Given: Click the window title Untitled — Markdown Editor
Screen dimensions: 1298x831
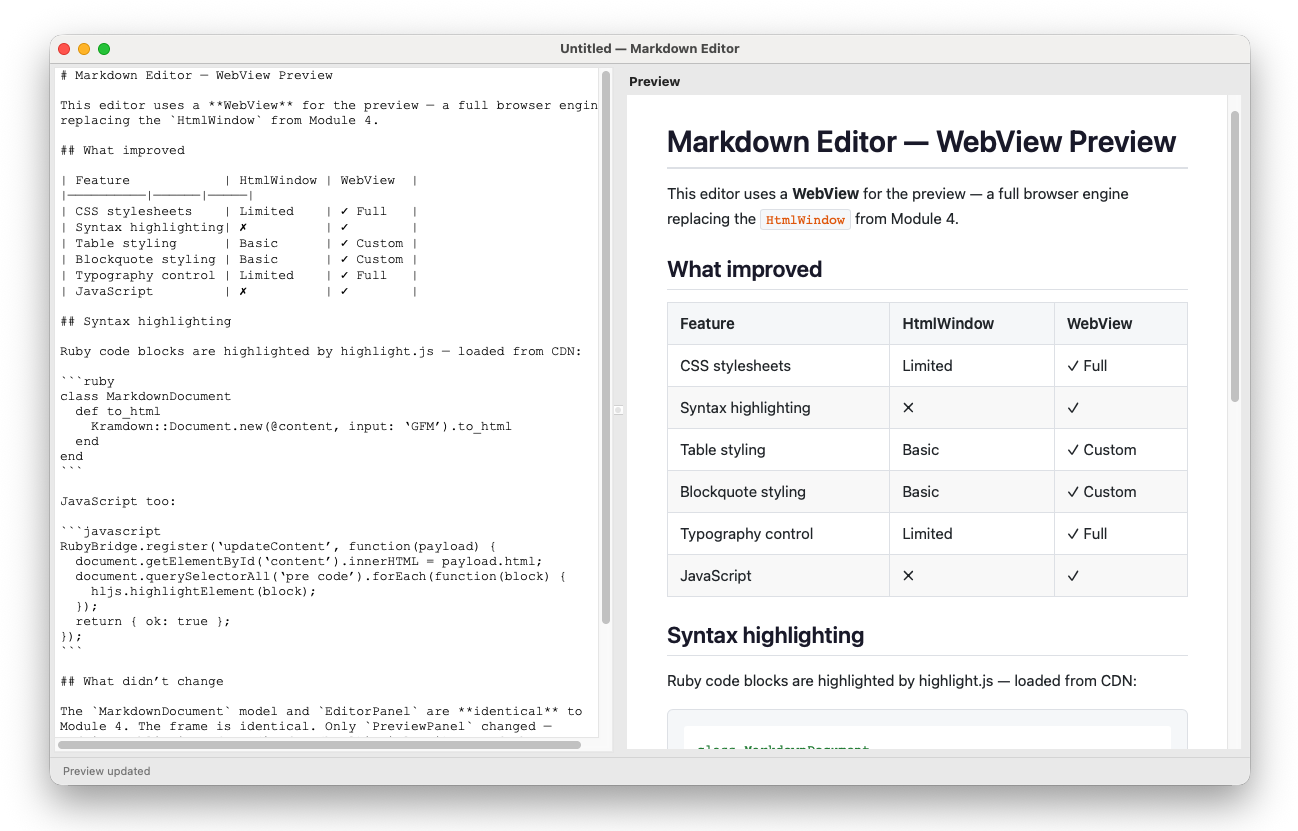Looking at the screenshot, I should tap(649, 48).
